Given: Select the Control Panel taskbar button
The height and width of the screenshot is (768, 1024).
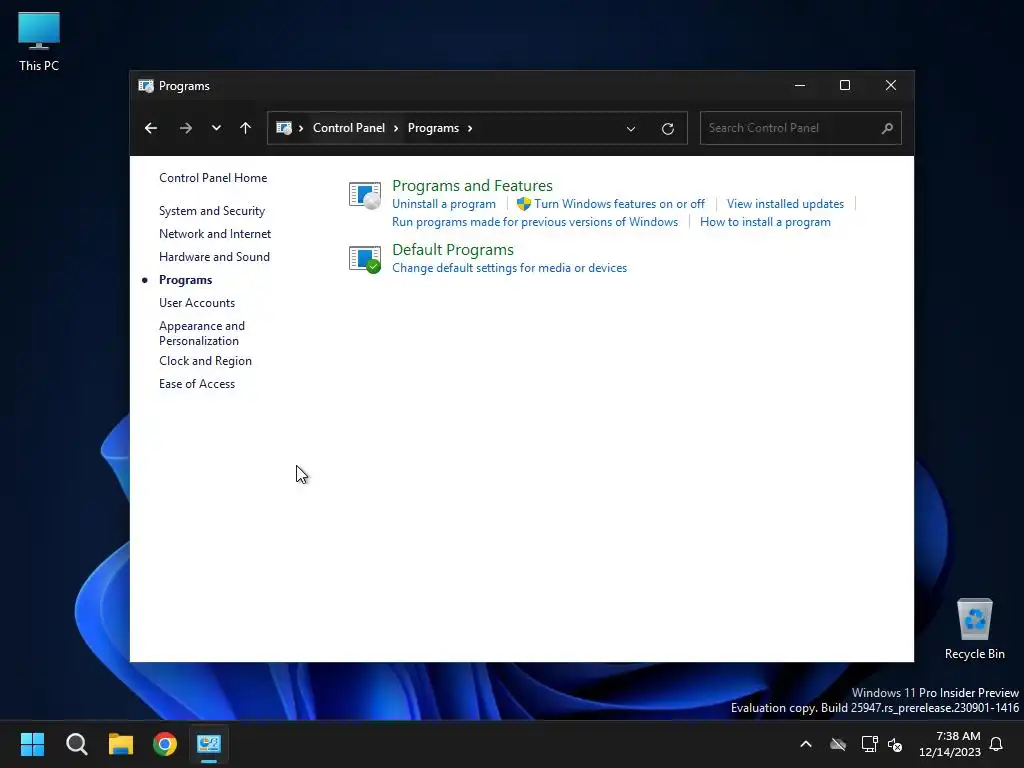Looking at the screenshot, I should click(209, 744).
